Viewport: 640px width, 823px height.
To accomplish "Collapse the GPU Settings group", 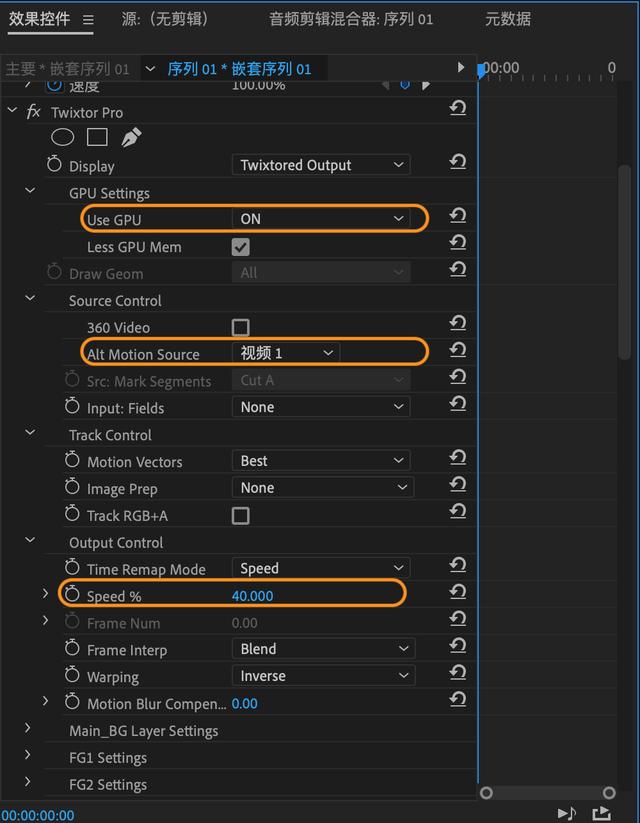I will coord(30,191).
